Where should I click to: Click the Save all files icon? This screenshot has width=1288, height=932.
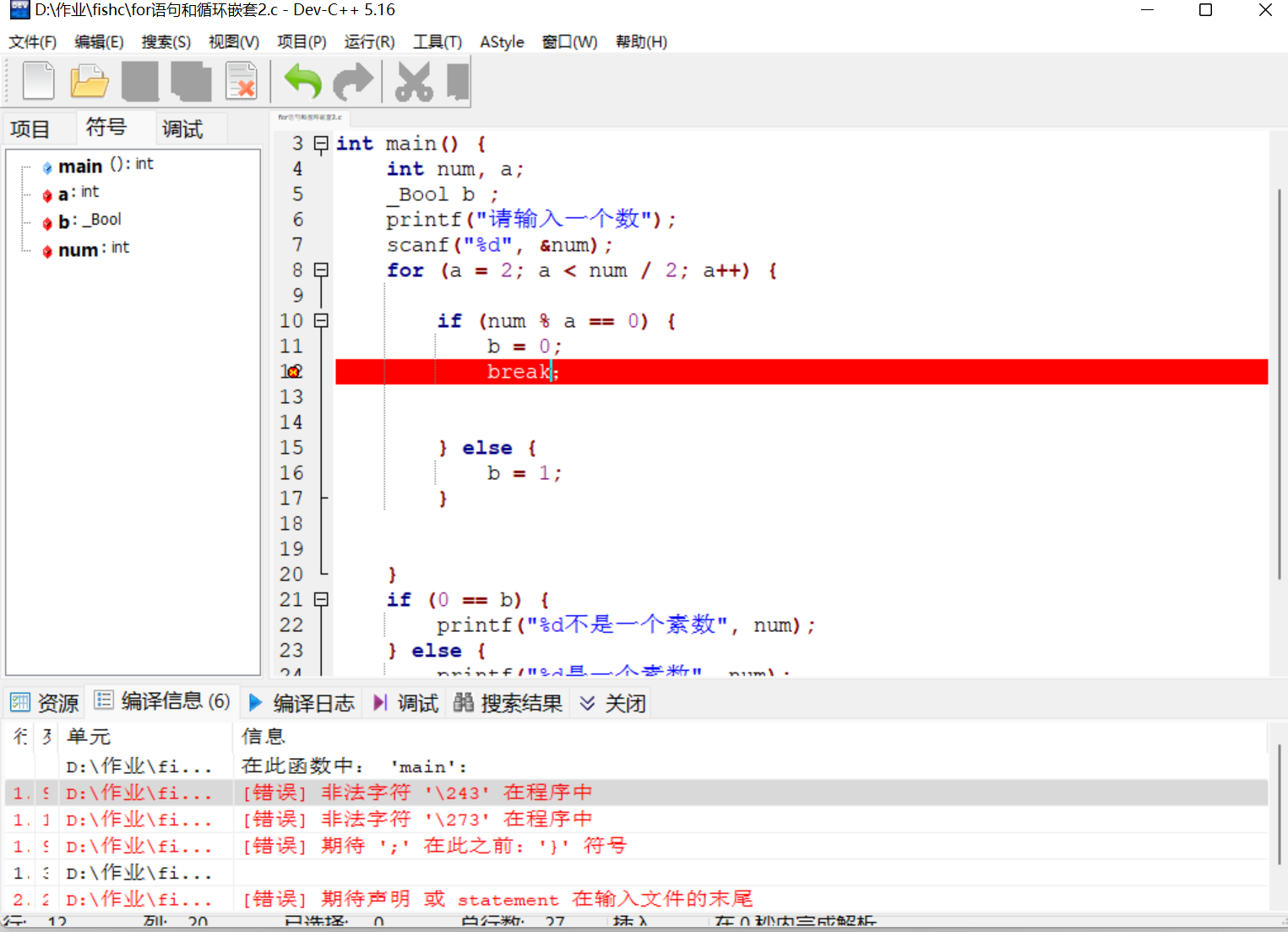[x=192, y=81]
